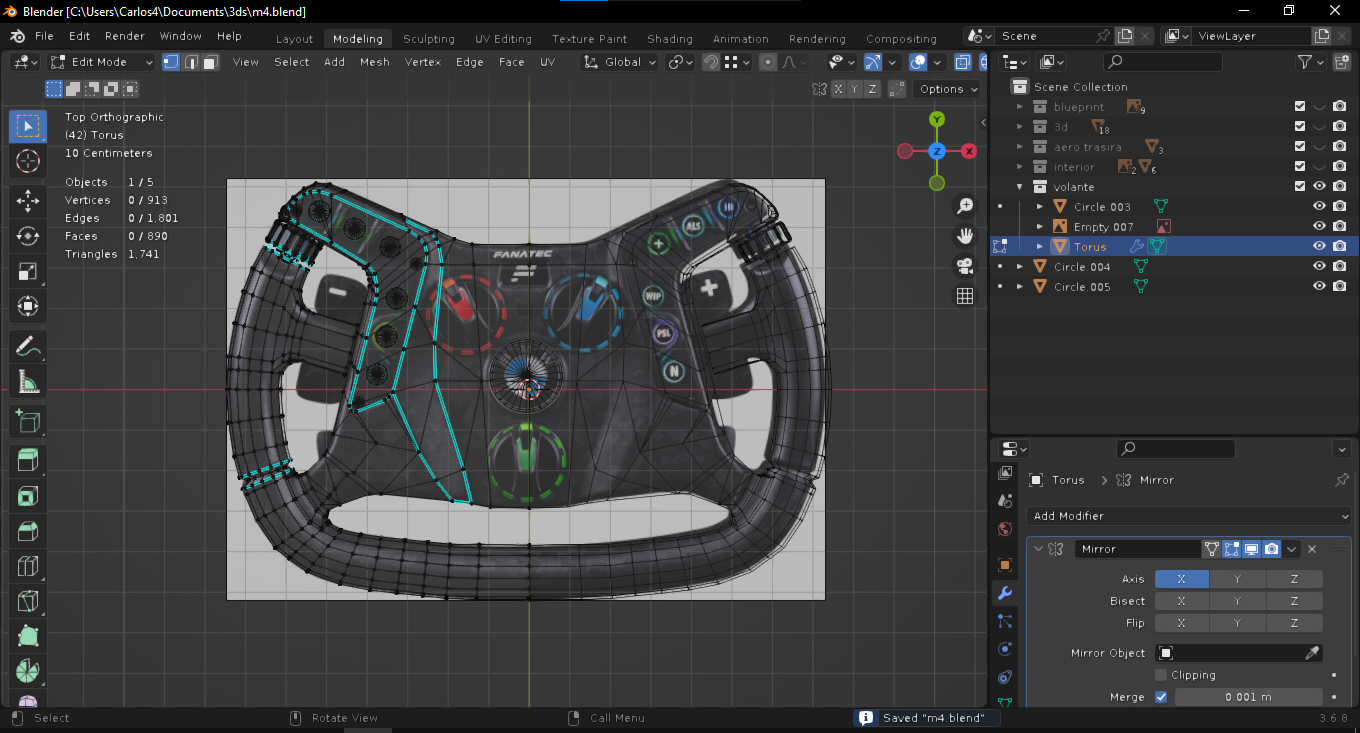
Task: Select the Move tool in toolbar
Action: pos(28,200)
